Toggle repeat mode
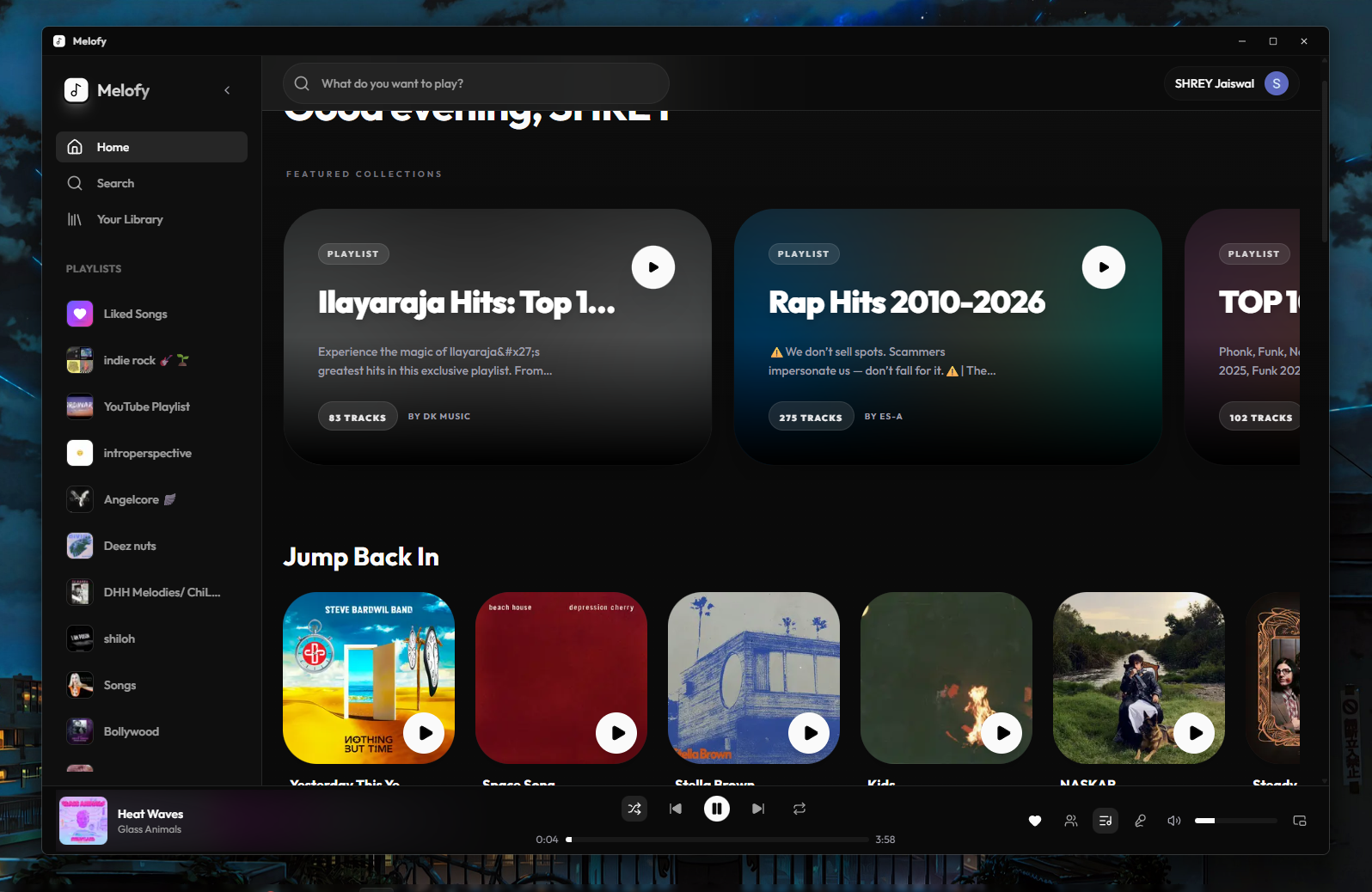The image size is (1372, 892). (799, 809)
